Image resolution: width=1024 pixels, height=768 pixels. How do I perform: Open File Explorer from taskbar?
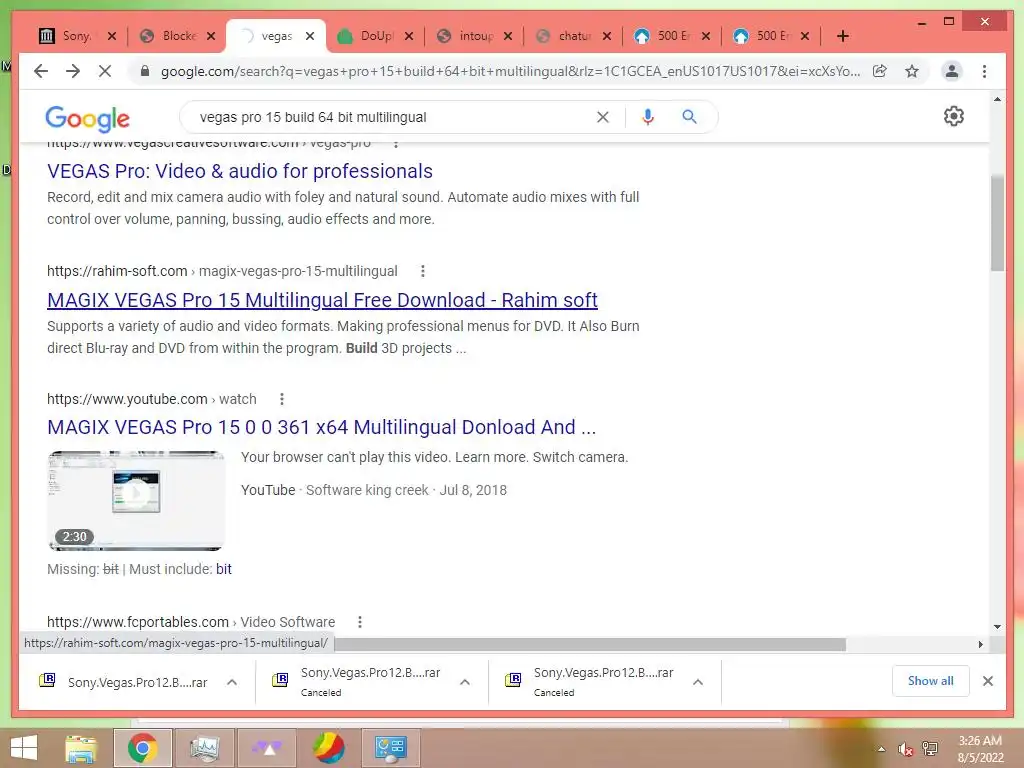point(81,748)
